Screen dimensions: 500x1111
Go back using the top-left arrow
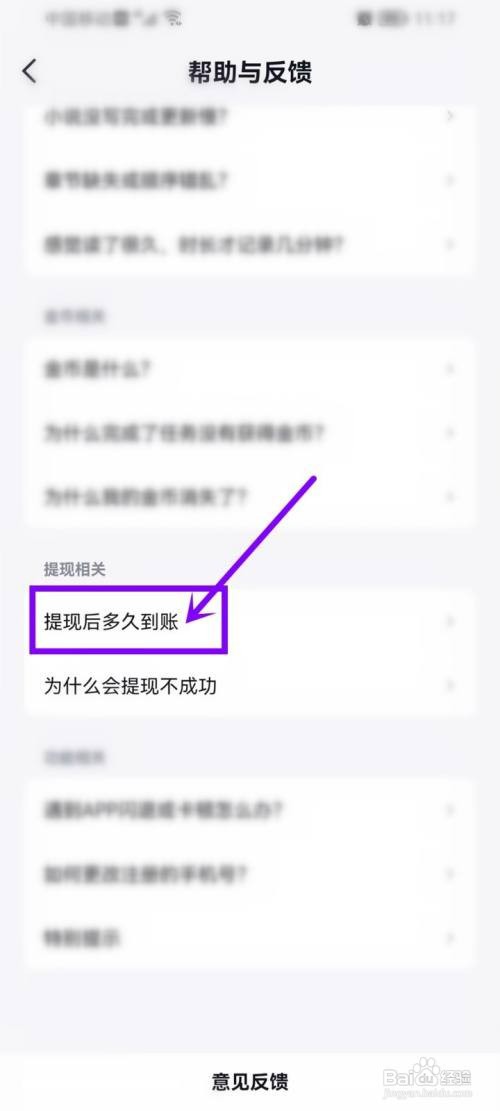29,72
